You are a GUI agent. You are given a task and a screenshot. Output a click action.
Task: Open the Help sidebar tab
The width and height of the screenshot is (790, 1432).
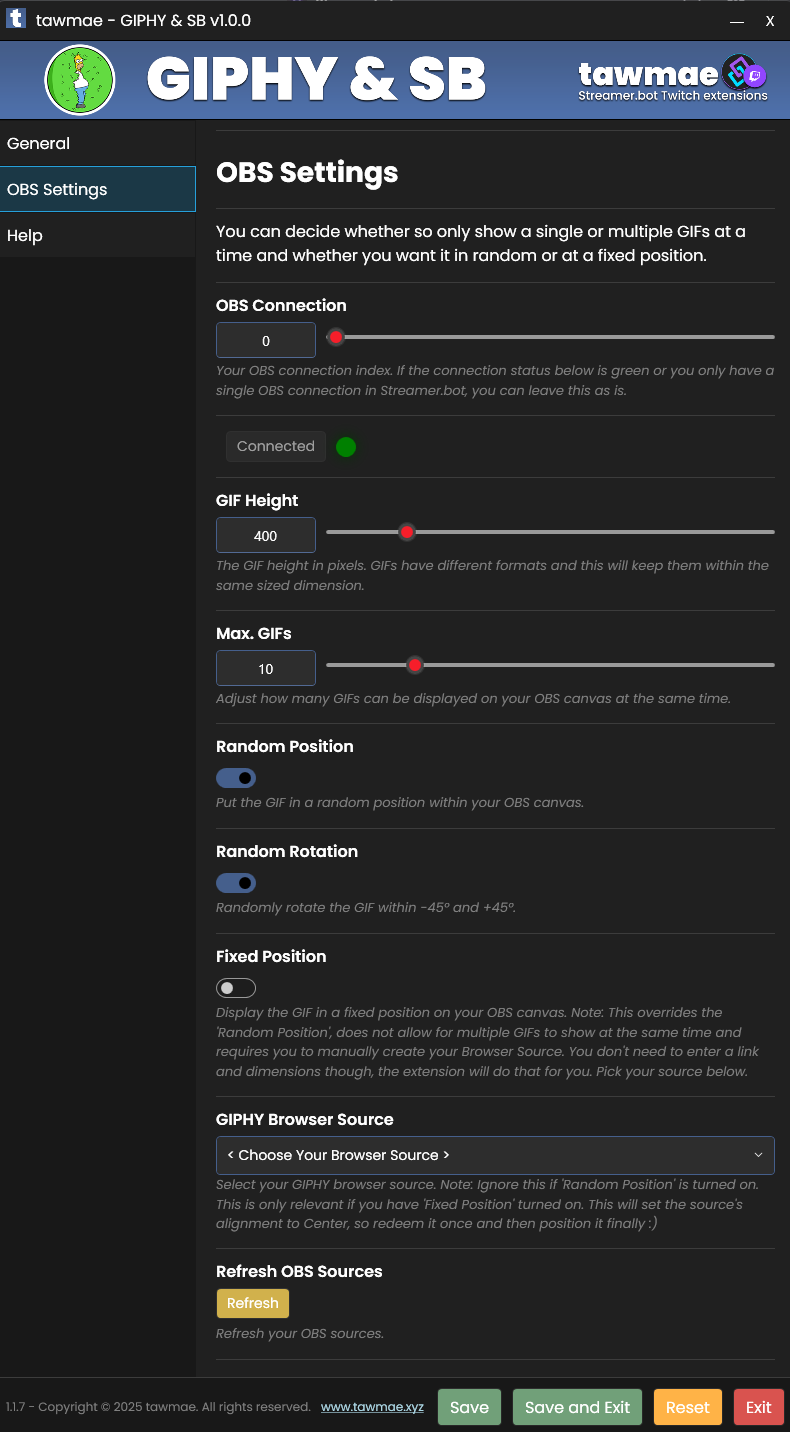[98, 235]
